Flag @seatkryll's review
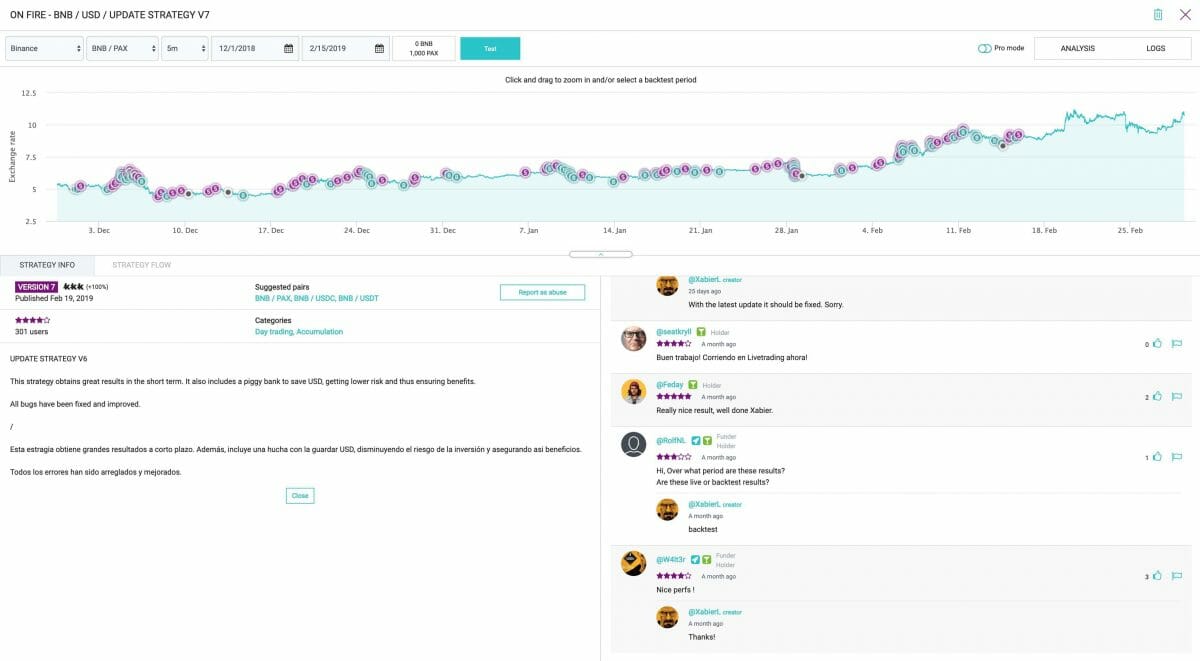 pos(1177,344)
